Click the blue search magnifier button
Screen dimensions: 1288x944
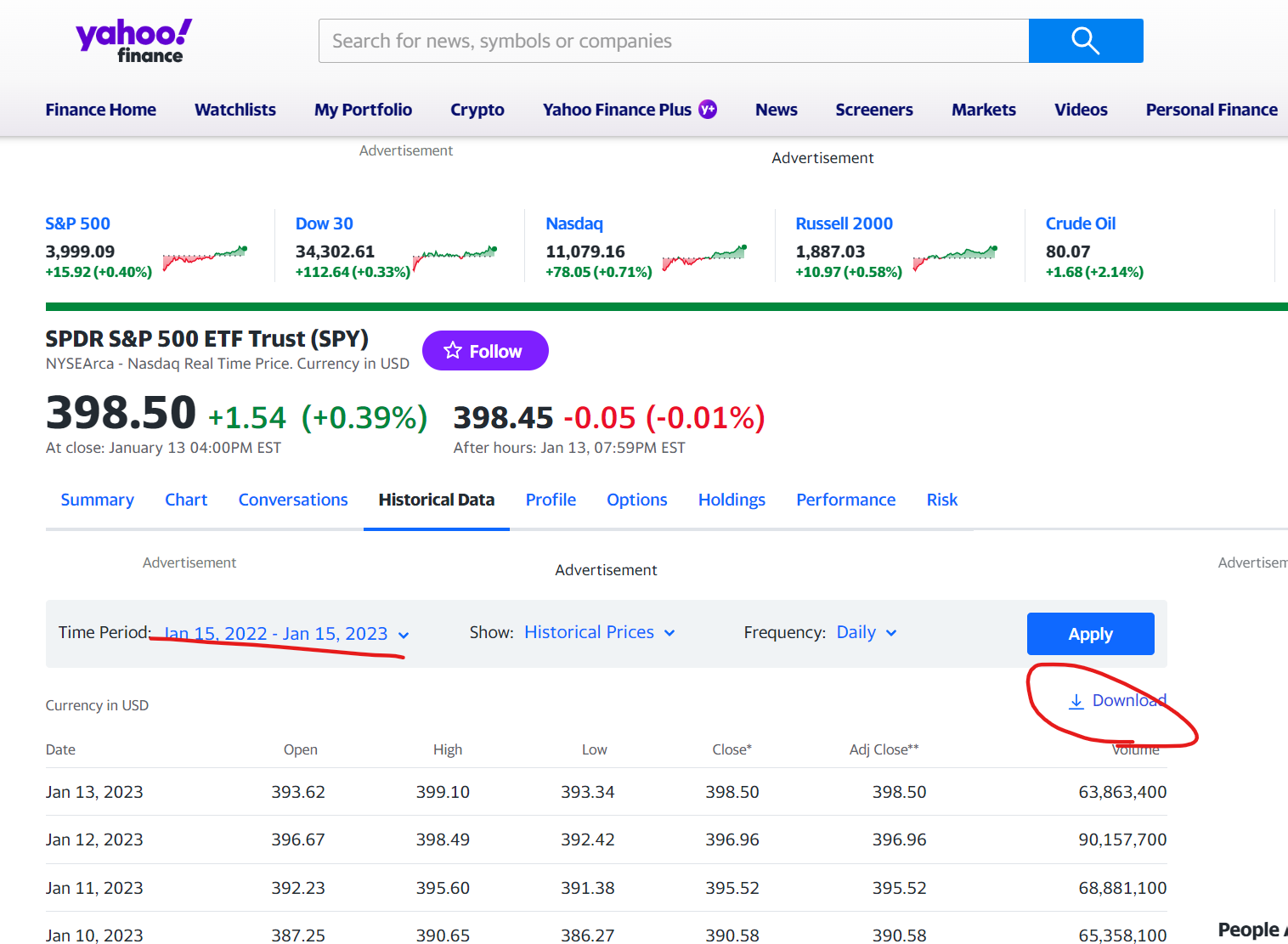pyautogui.click(x=1086, y=41)
